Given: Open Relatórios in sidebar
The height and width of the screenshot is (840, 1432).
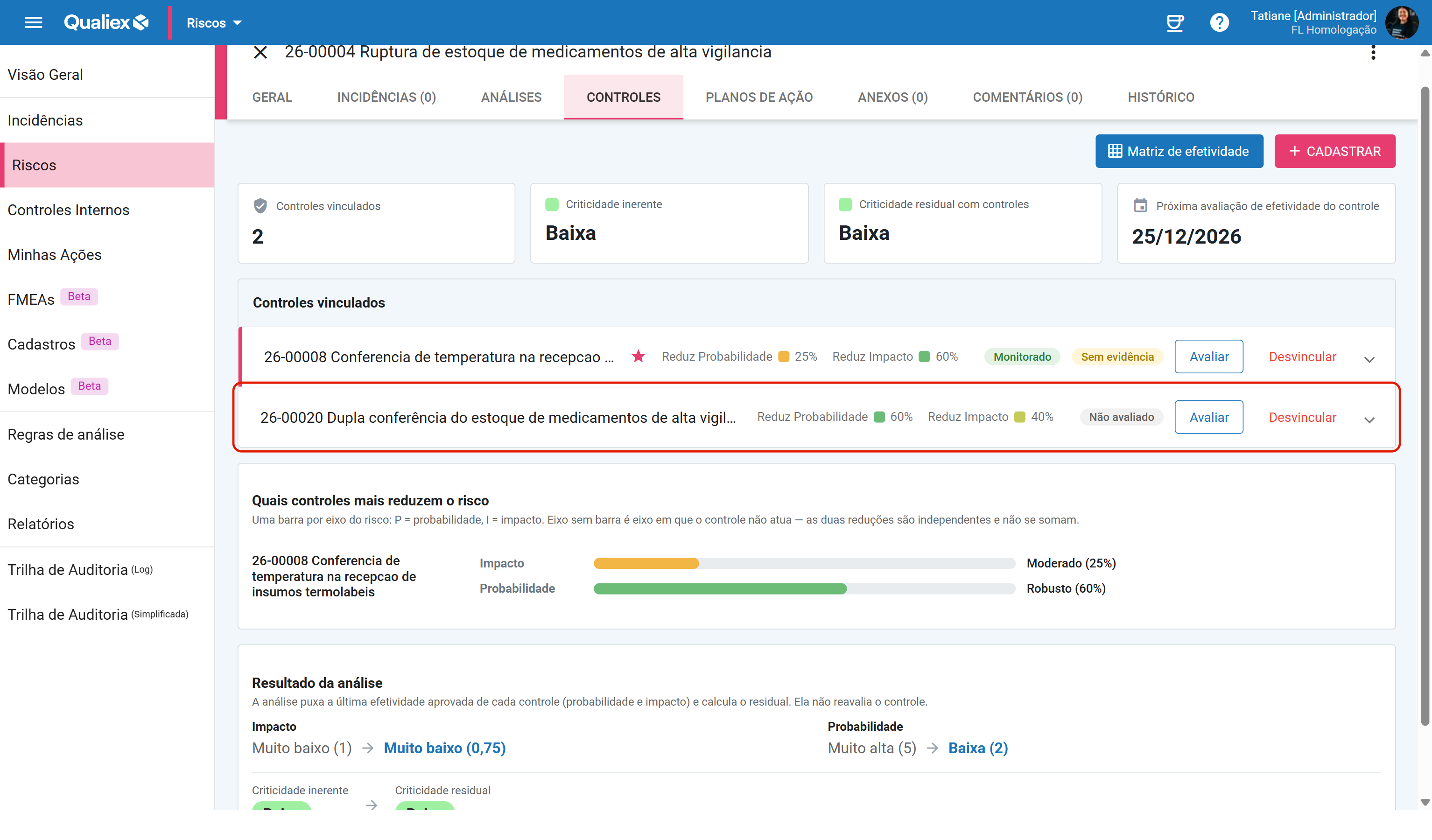Looking at the screenshot, I should coord(107,524).
